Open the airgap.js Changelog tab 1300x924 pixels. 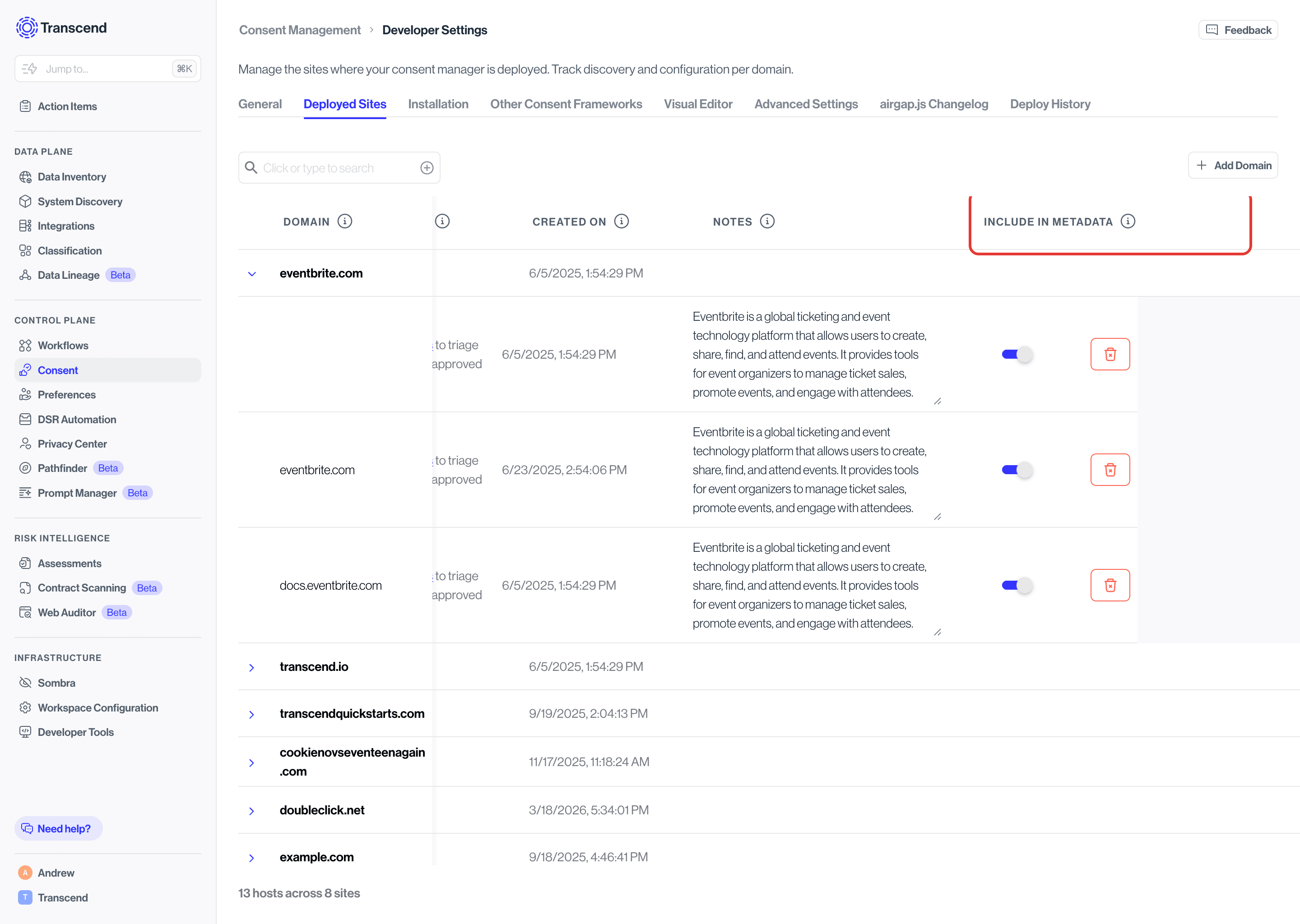933,104
